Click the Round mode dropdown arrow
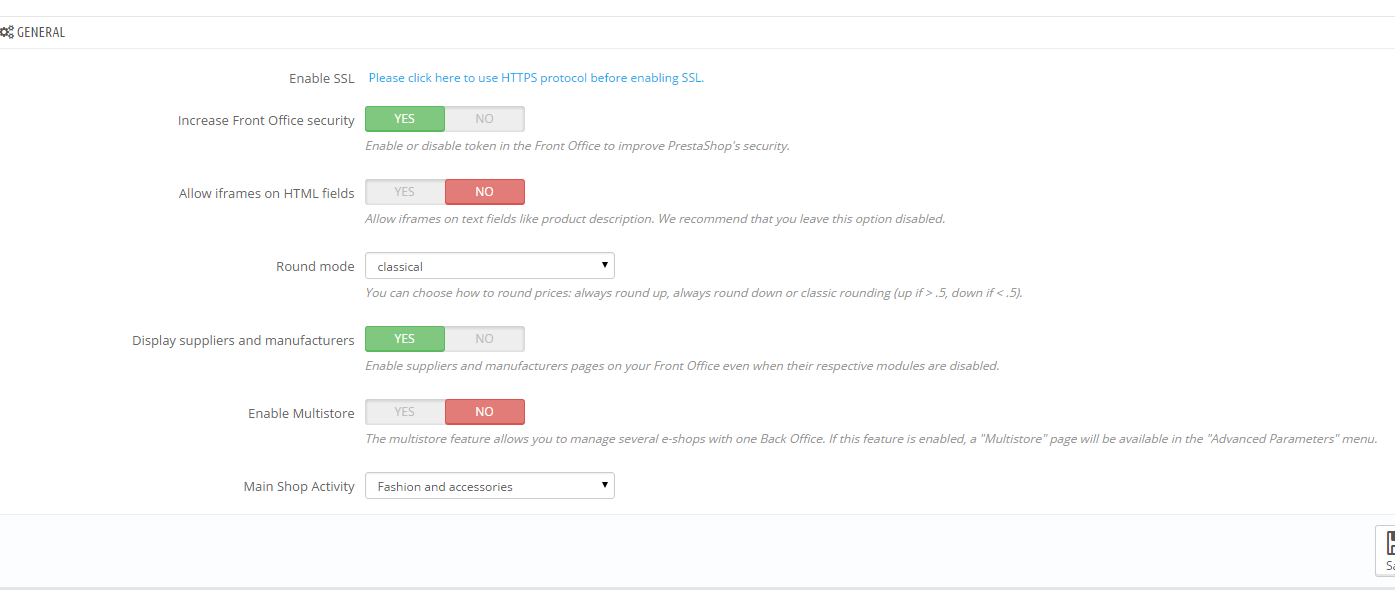This screenshot has height=602, width=1395. tap(605, 266)
